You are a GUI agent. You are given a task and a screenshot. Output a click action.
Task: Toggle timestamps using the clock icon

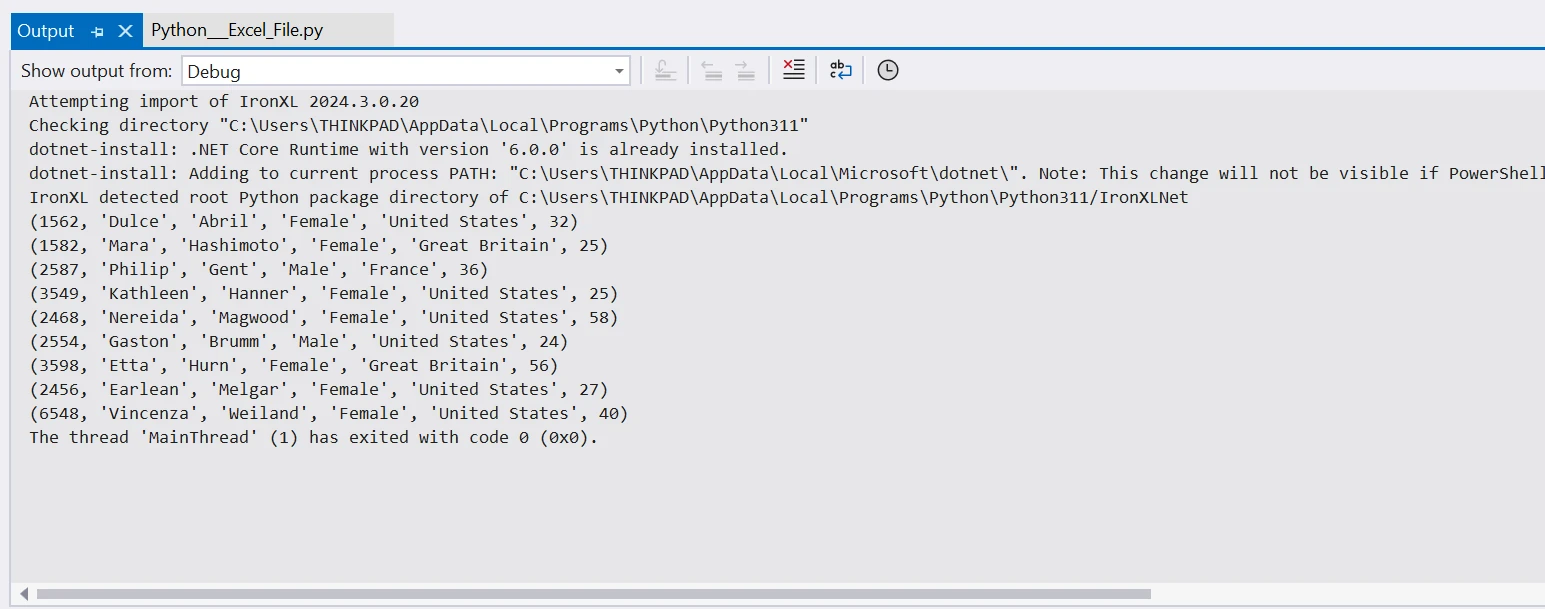(887, 70)
